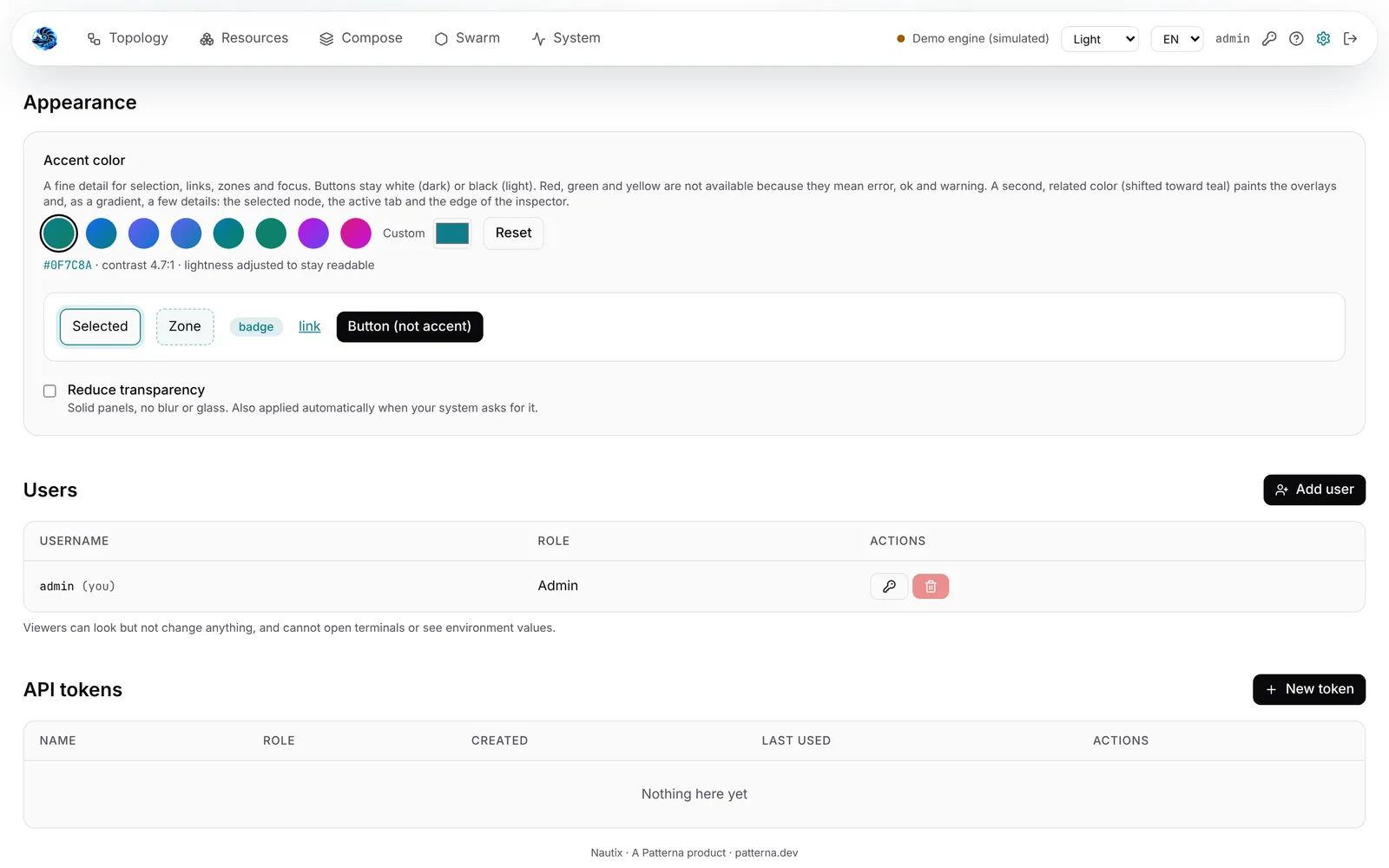The width and height of the screenshot is (1389, 868).
Task: Pick the magenta accent color swatch
Action: pos(356,233)
